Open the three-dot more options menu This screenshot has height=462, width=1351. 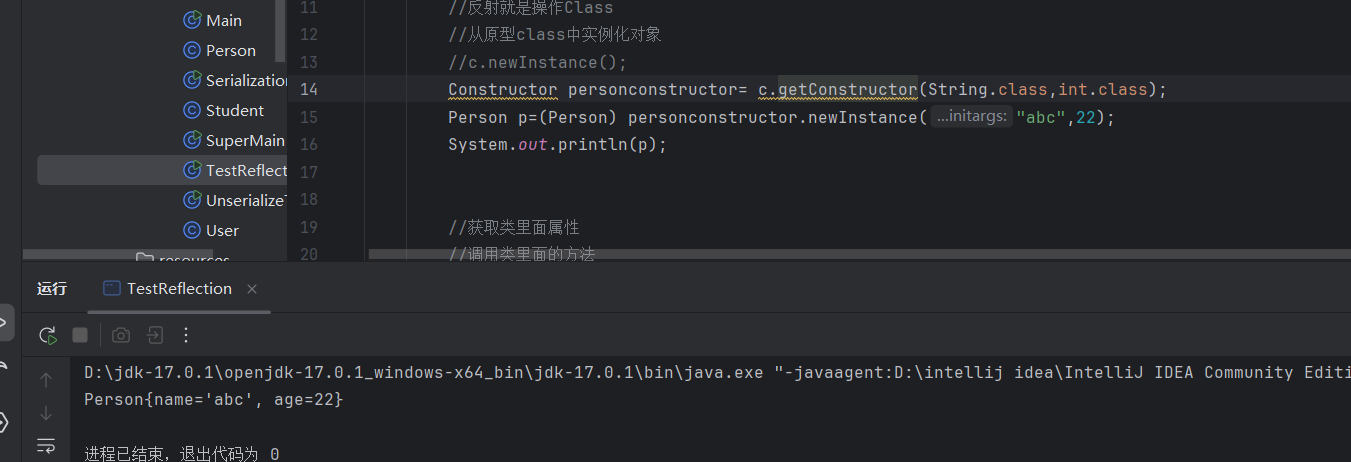[186, 335]
